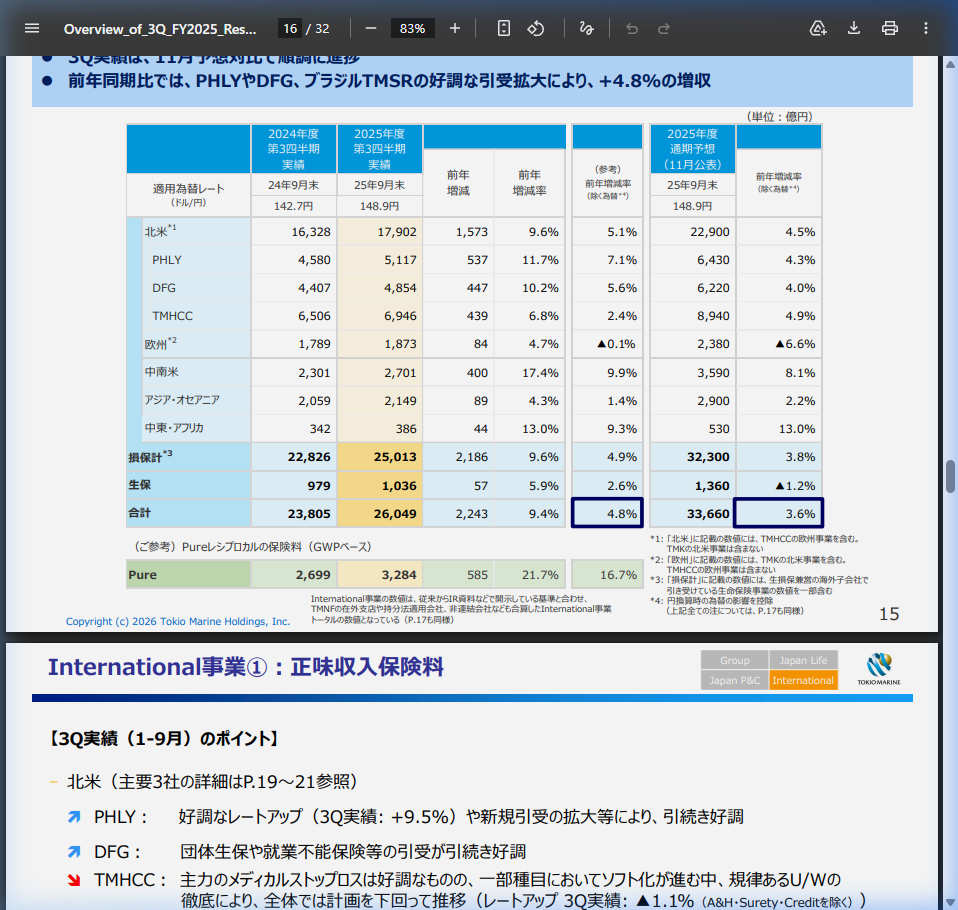Click the 欧州 row label
Screen dimensions: 958x910
click(160, 343)
